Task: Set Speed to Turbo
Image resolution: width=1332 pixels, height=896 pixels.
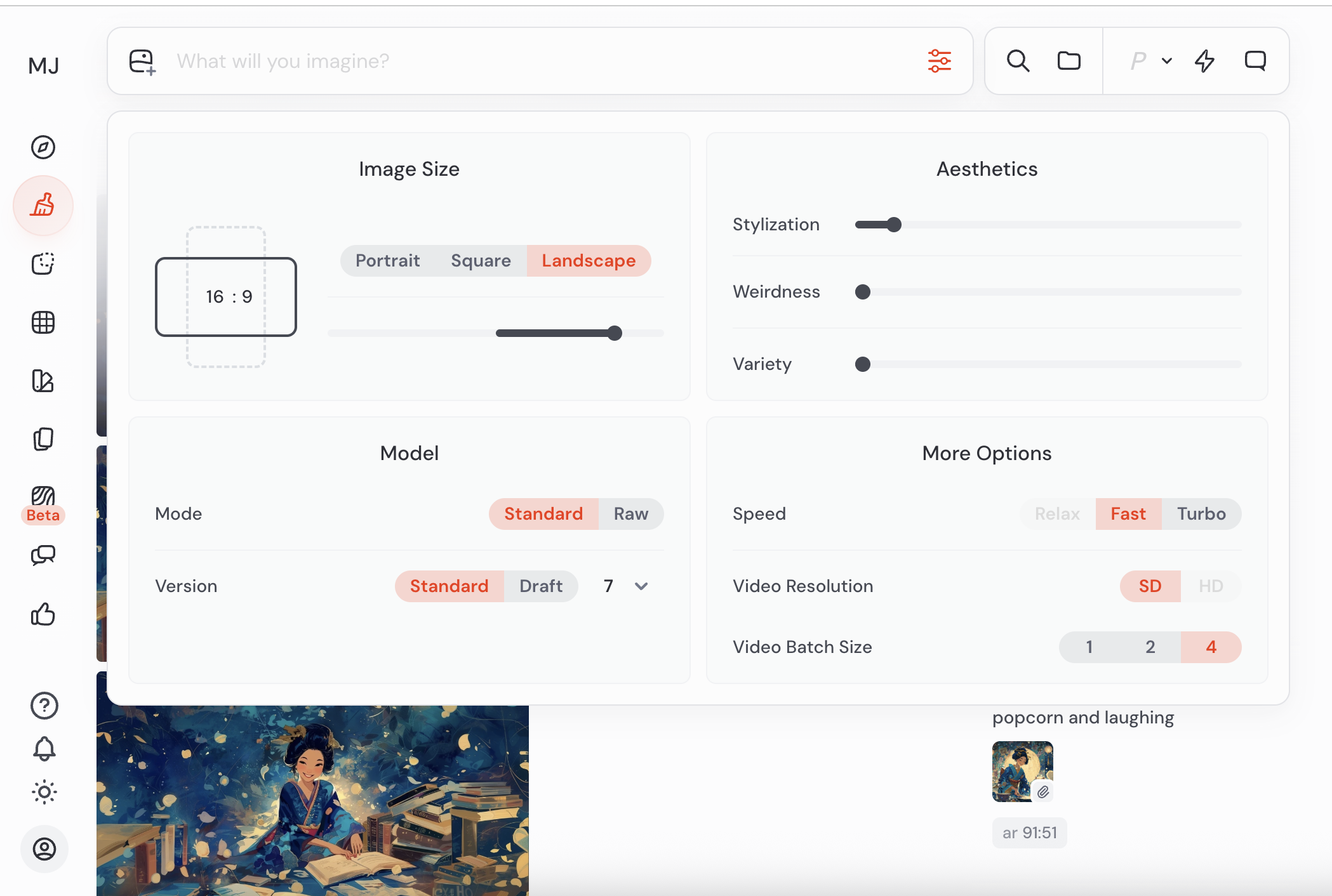Action: 1201,514
